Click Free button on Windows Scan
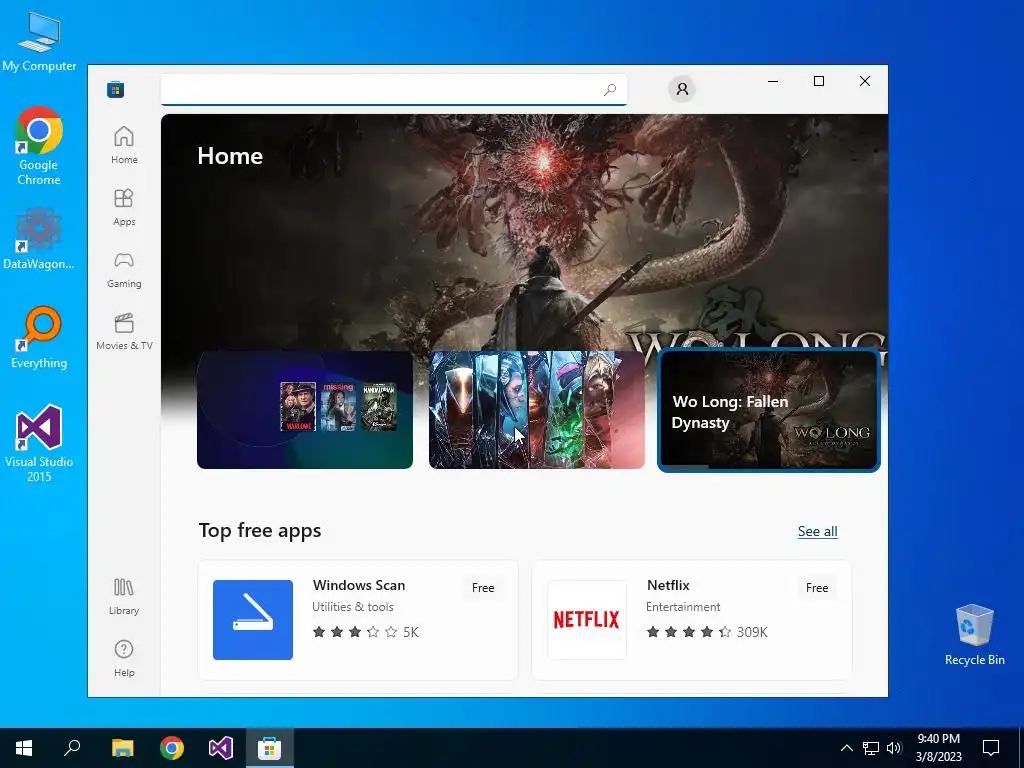The height and width of the screenshot is (768, 1024). point(483,588)
